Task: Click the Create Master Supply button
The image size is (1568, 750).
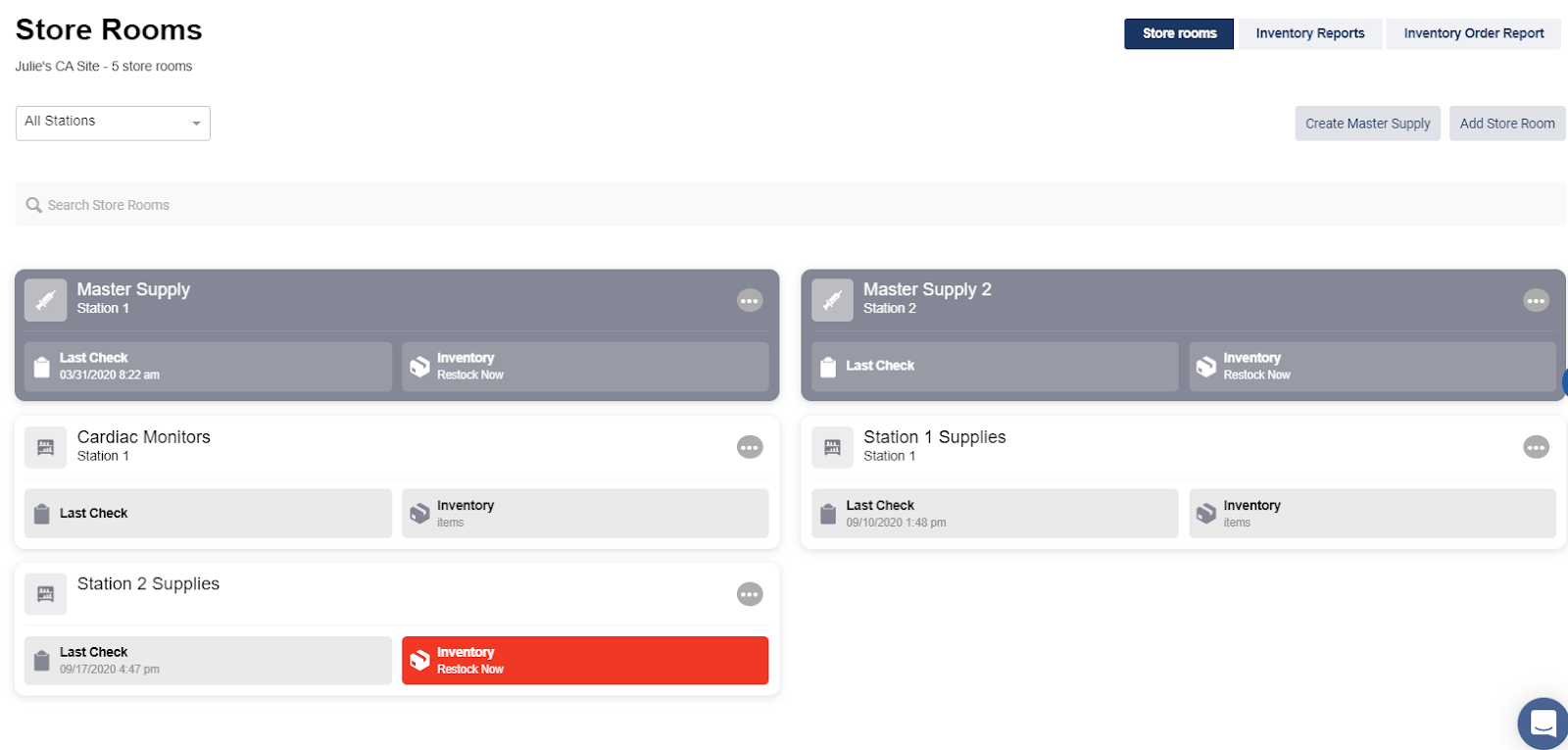Action: click(x=1367, y=124)
